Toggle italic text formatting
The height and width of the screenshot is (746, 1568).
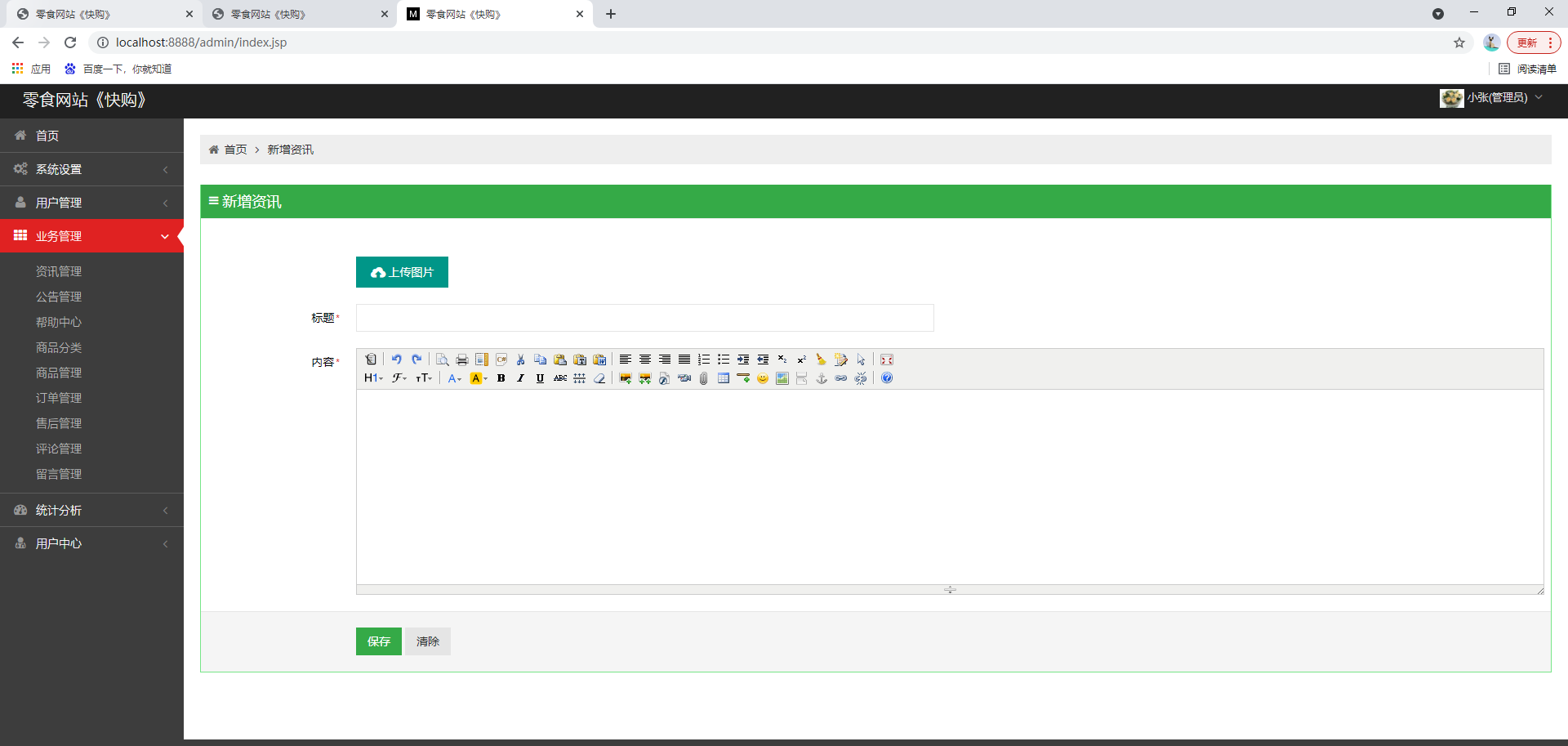520,378
